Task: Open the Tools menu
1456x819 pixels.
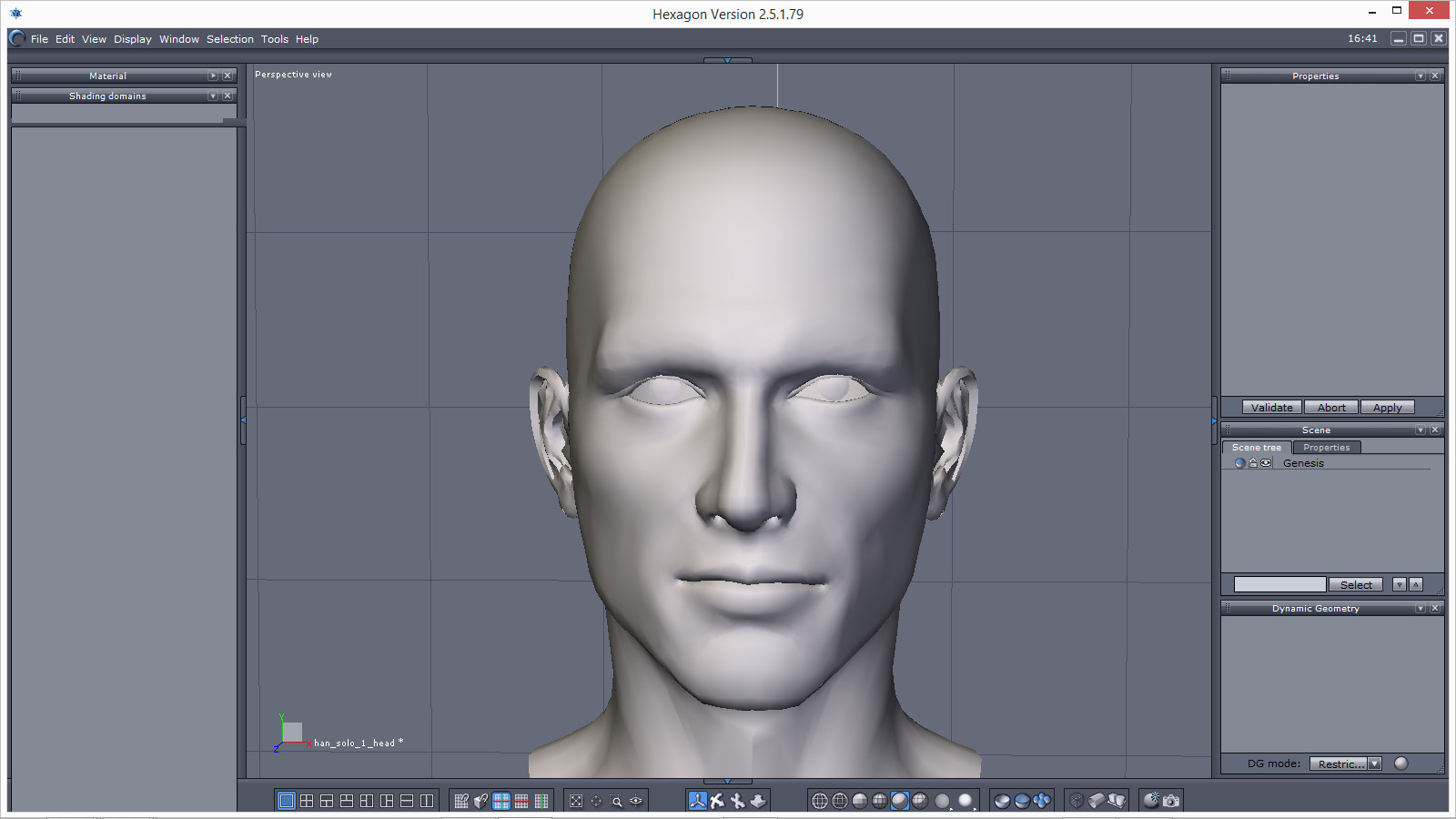Action: 275,39
